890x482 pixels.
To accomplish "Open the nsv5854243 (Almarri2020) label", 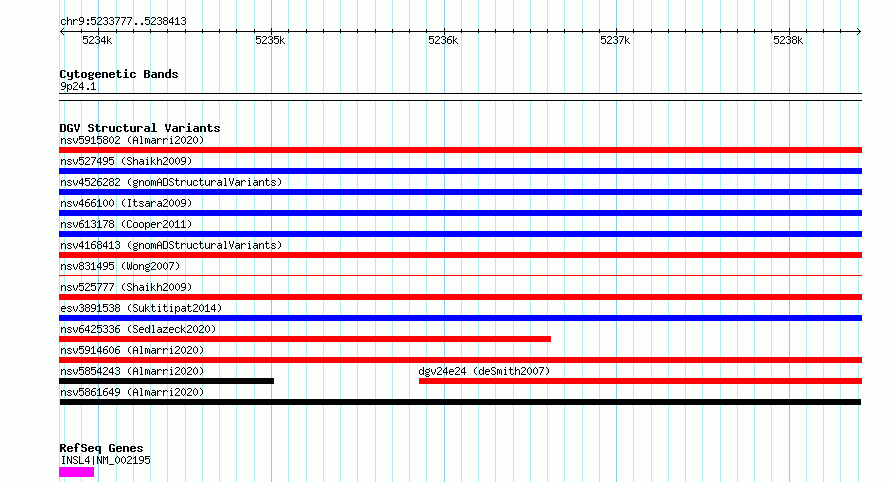I will click(x=132, y=371).
